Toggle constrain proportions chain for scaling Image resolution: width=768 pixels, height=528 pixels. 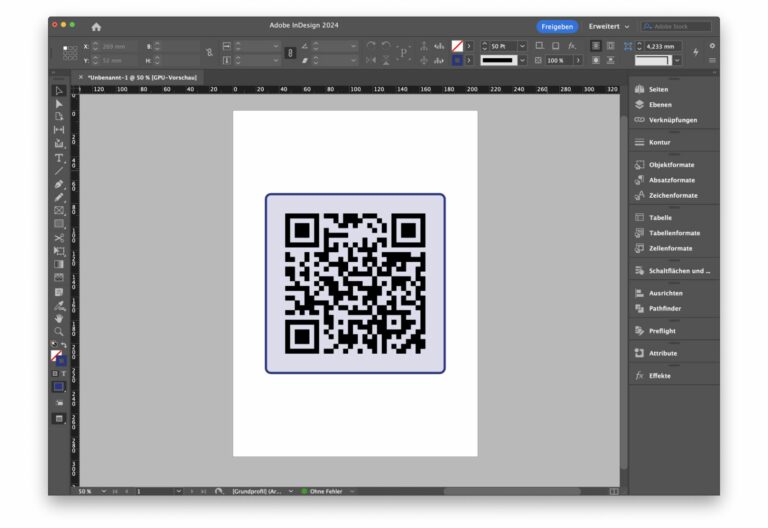(x=290, y=53)
